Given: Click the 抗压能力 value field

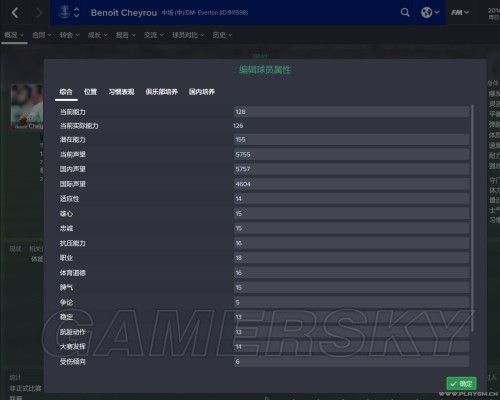Looking at the screenshot, I should coord(351,243).
